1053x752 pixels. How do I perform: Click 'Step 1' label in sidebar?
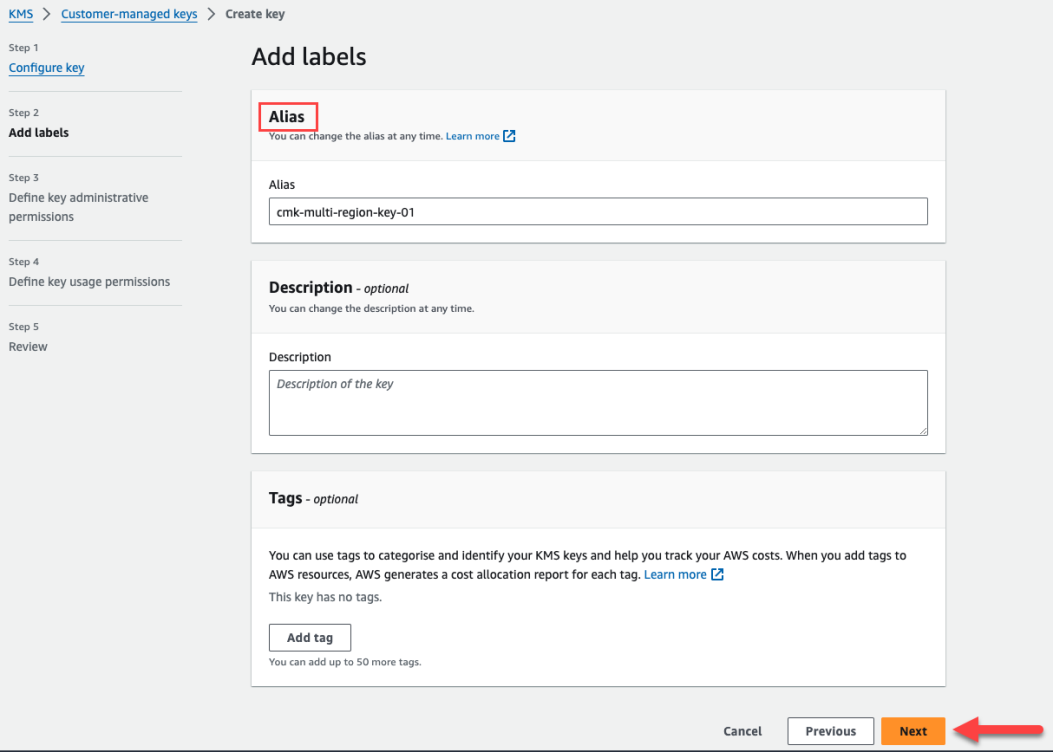[x=24, y=48]
